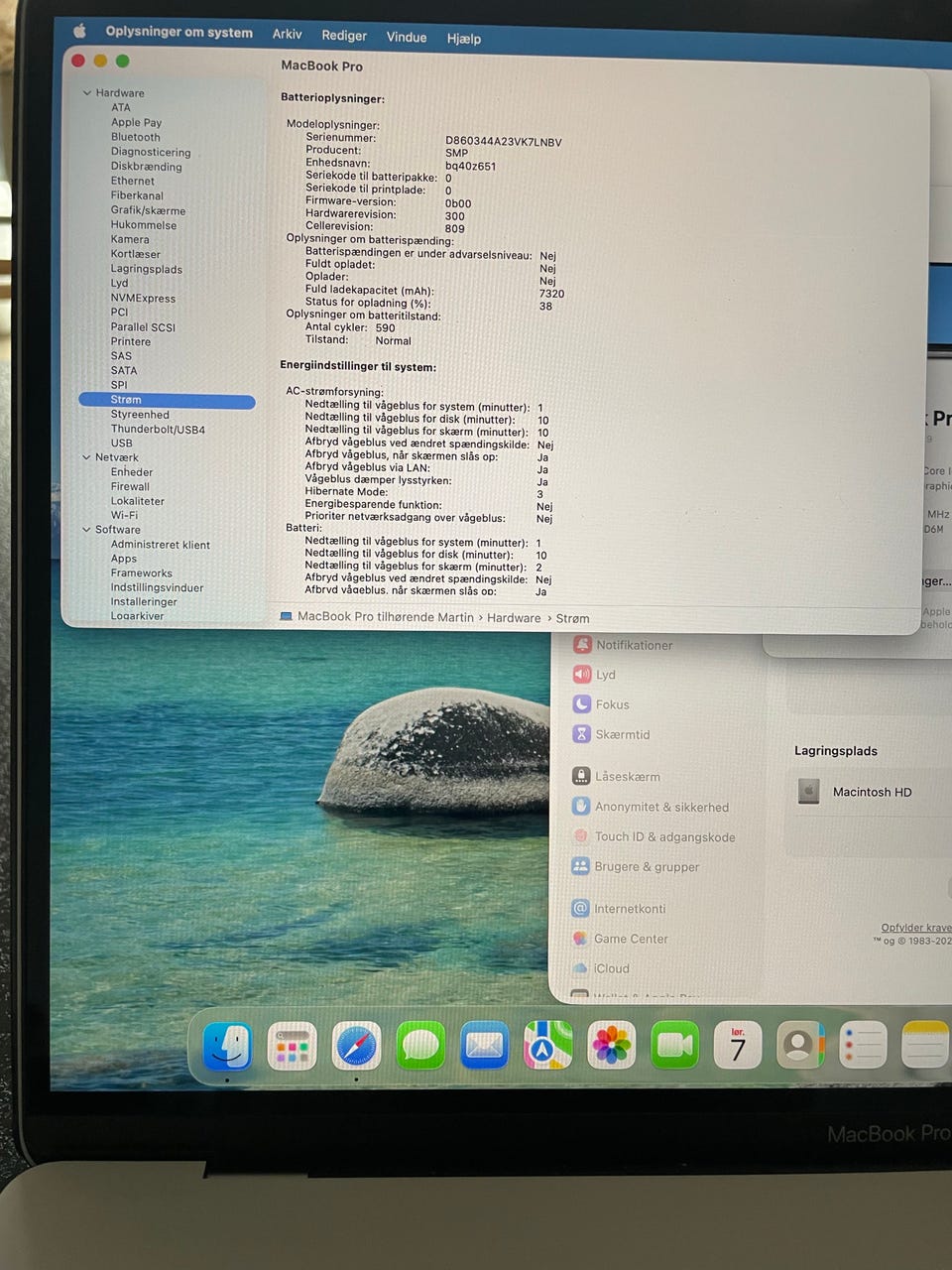This screenshot has width=952, height=1270.
Task: Open the Rediger menu
Action: click(x=344, y=35)
